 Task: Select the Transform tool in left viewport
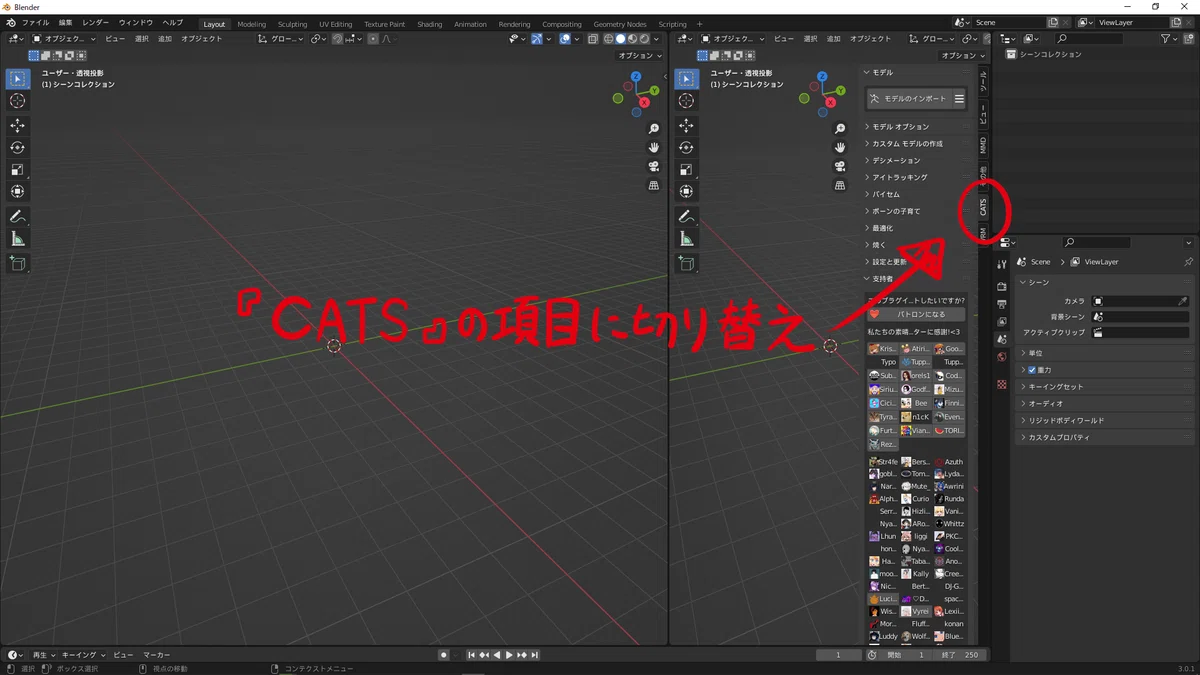click(x=18, y=192)
